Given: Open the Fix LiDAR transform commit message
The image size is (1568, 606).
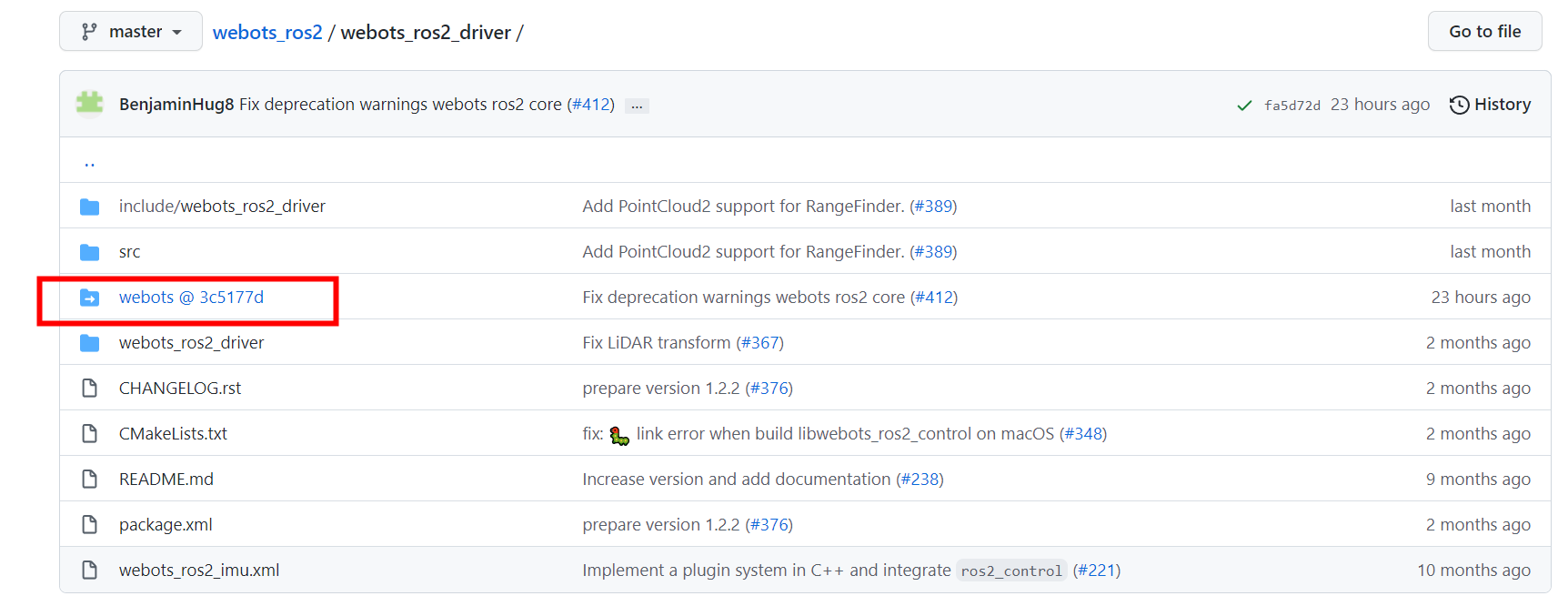Looking at the screenshot, I should [x=656, y=343].
